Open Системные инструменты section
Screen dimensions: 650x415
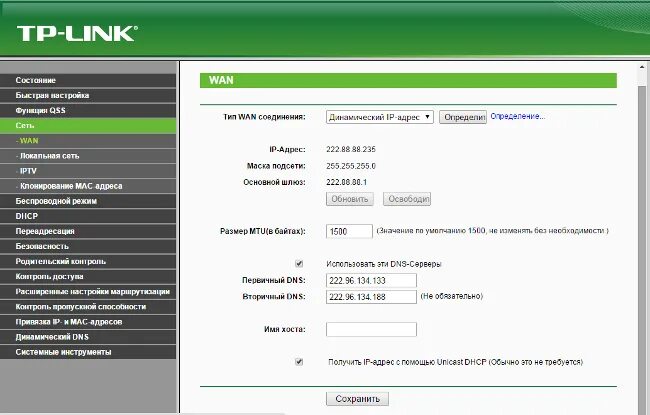click(x=88, y=352)
